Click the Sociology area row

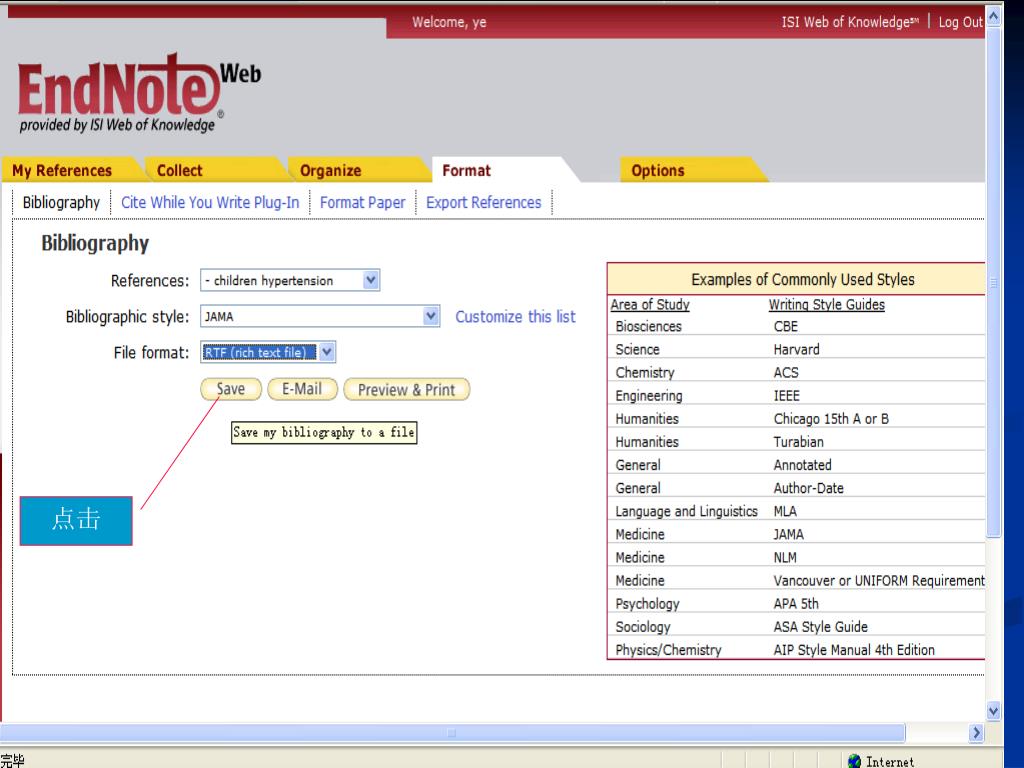click(643, 627)
